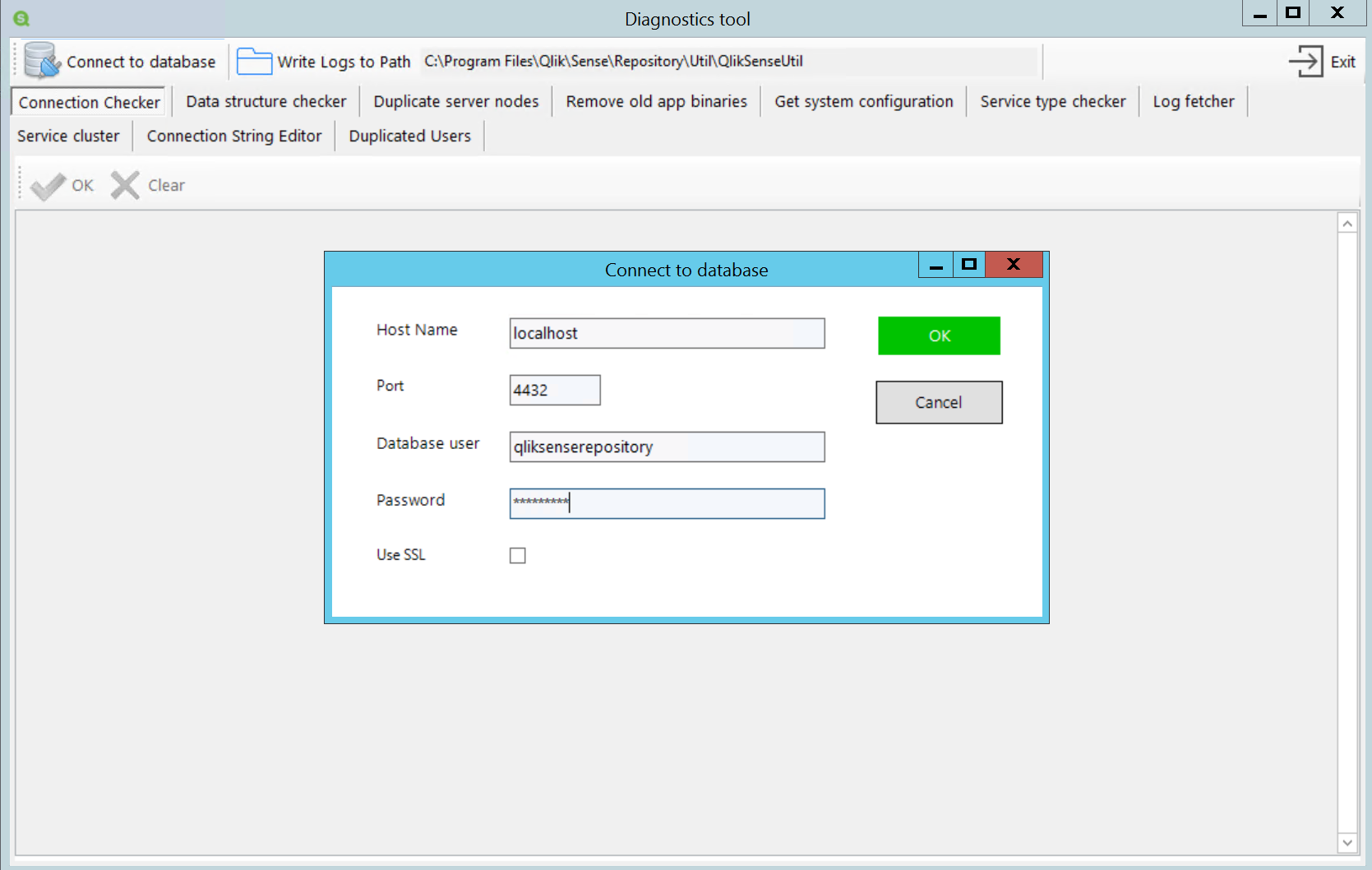This screenshot has height=870, width=1372.
Task: Select the Remove old app binaries tab
Action: point(655,101)
